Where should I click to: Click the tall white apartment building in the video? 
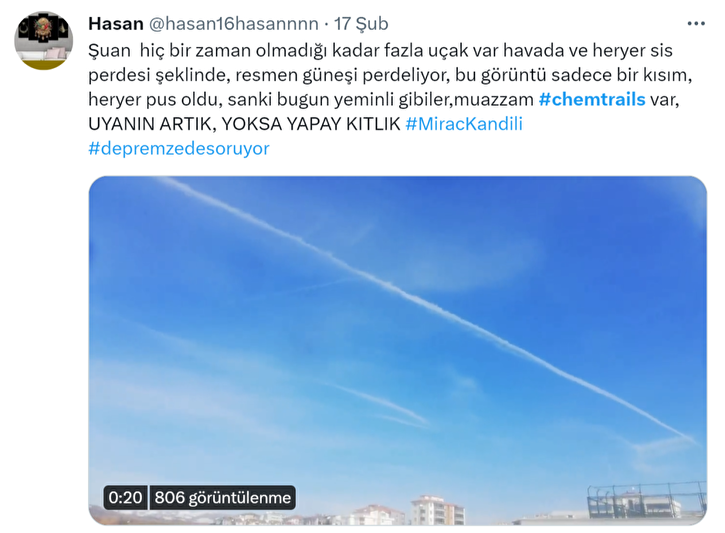(437, 510)
